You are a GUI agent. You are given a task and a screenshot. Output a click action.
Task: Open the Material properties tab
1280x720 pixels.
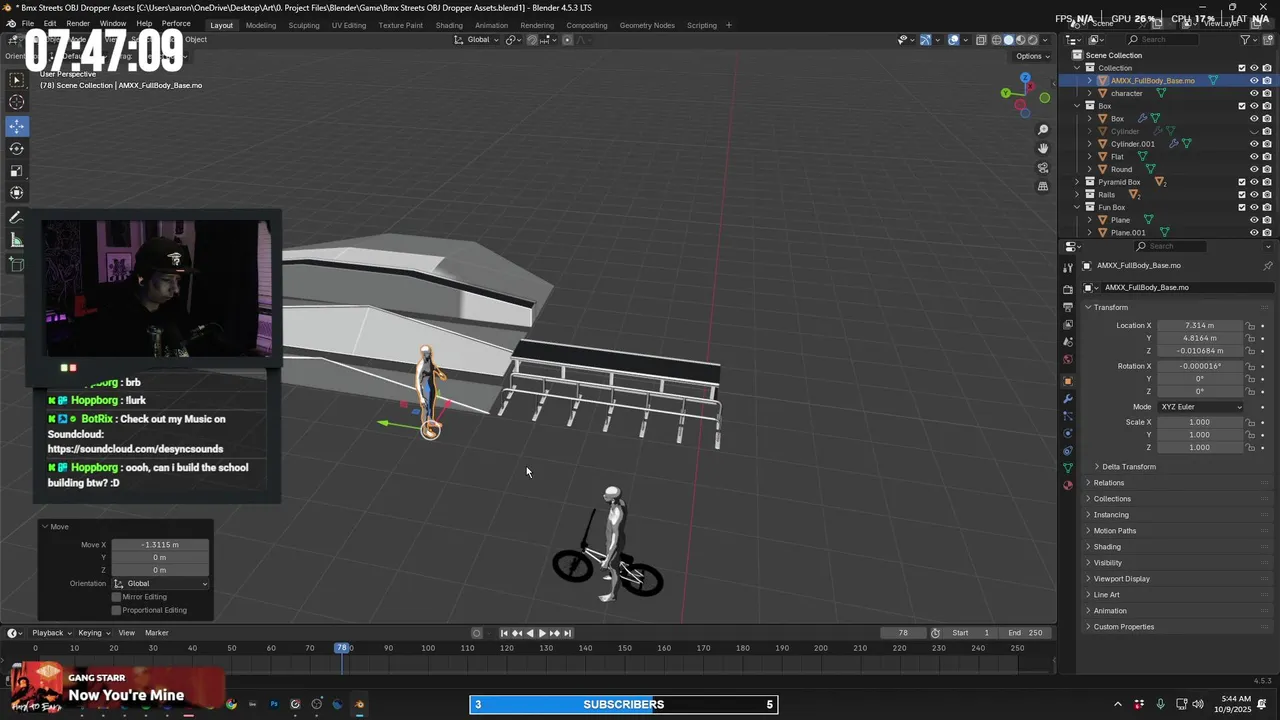pyautogui.click(x=1068, y=486)
